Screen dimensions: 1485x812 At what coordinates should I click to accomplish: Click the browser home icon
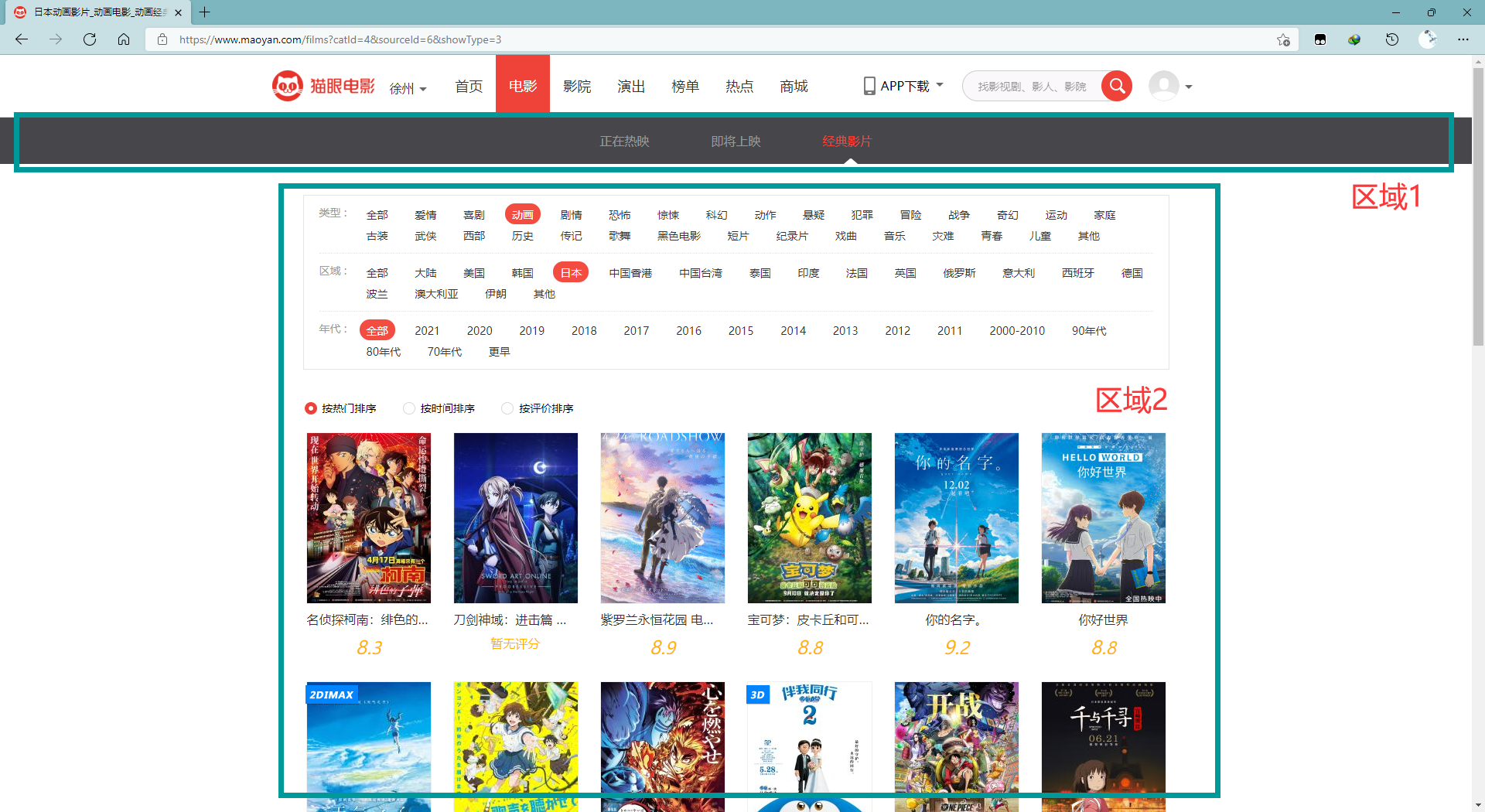124,39
